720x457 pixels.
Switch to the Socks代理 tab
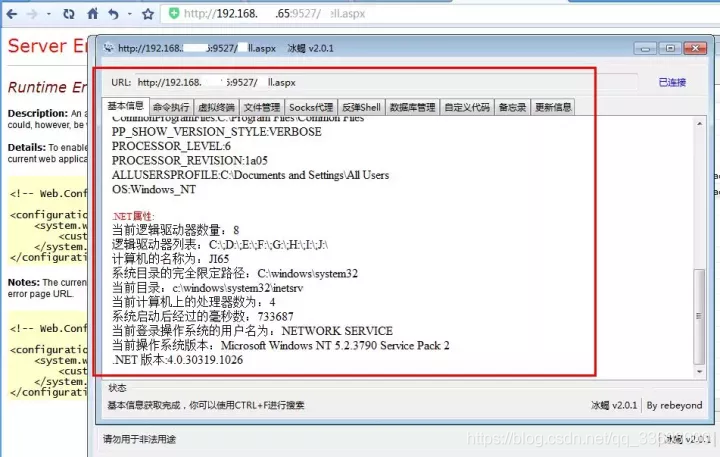[311, 107]
